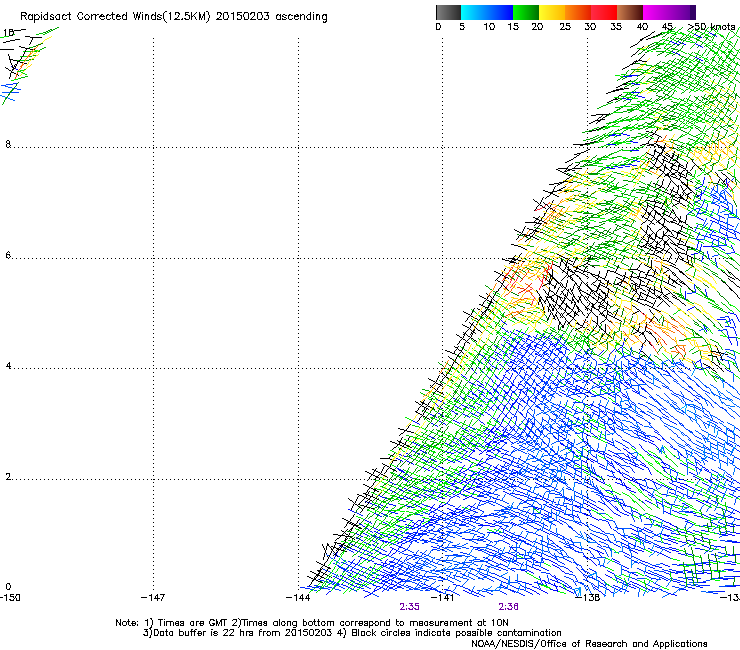The height and width of the screenshot is (650, 740).
Task: Click the '-150' longitude axis label
Action: point(10,598)
